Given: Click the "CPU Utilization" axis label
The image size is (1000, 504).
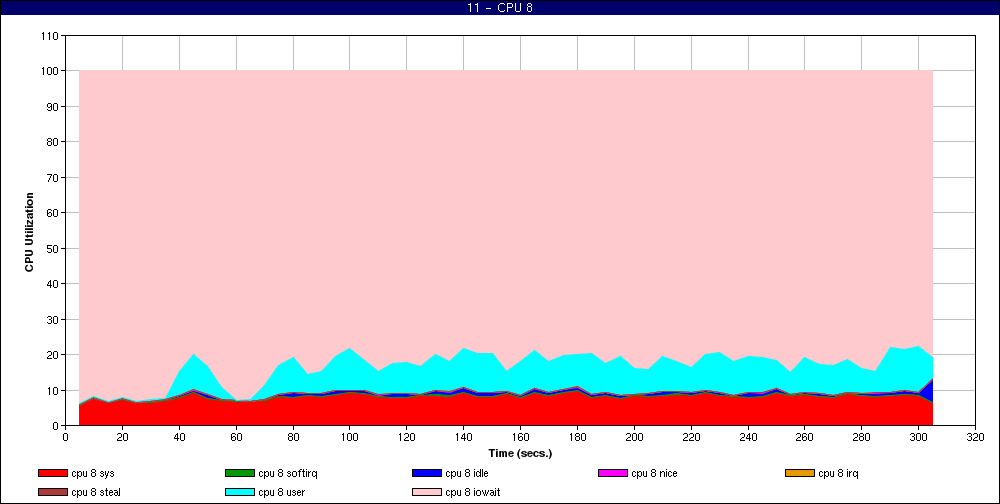Looking at the screenshot, I should coord(29,232).
